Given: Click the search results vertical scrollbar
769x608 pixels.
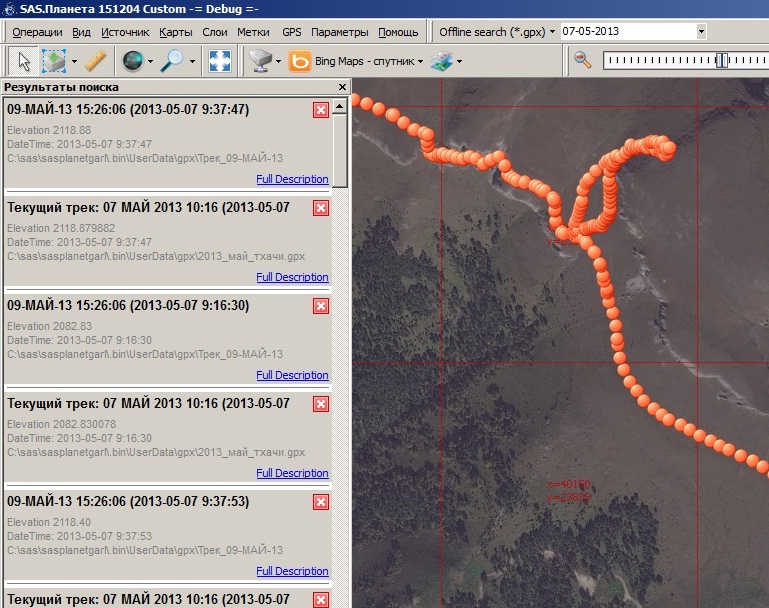Looking at the screenshot, I should tap(340, 140).
